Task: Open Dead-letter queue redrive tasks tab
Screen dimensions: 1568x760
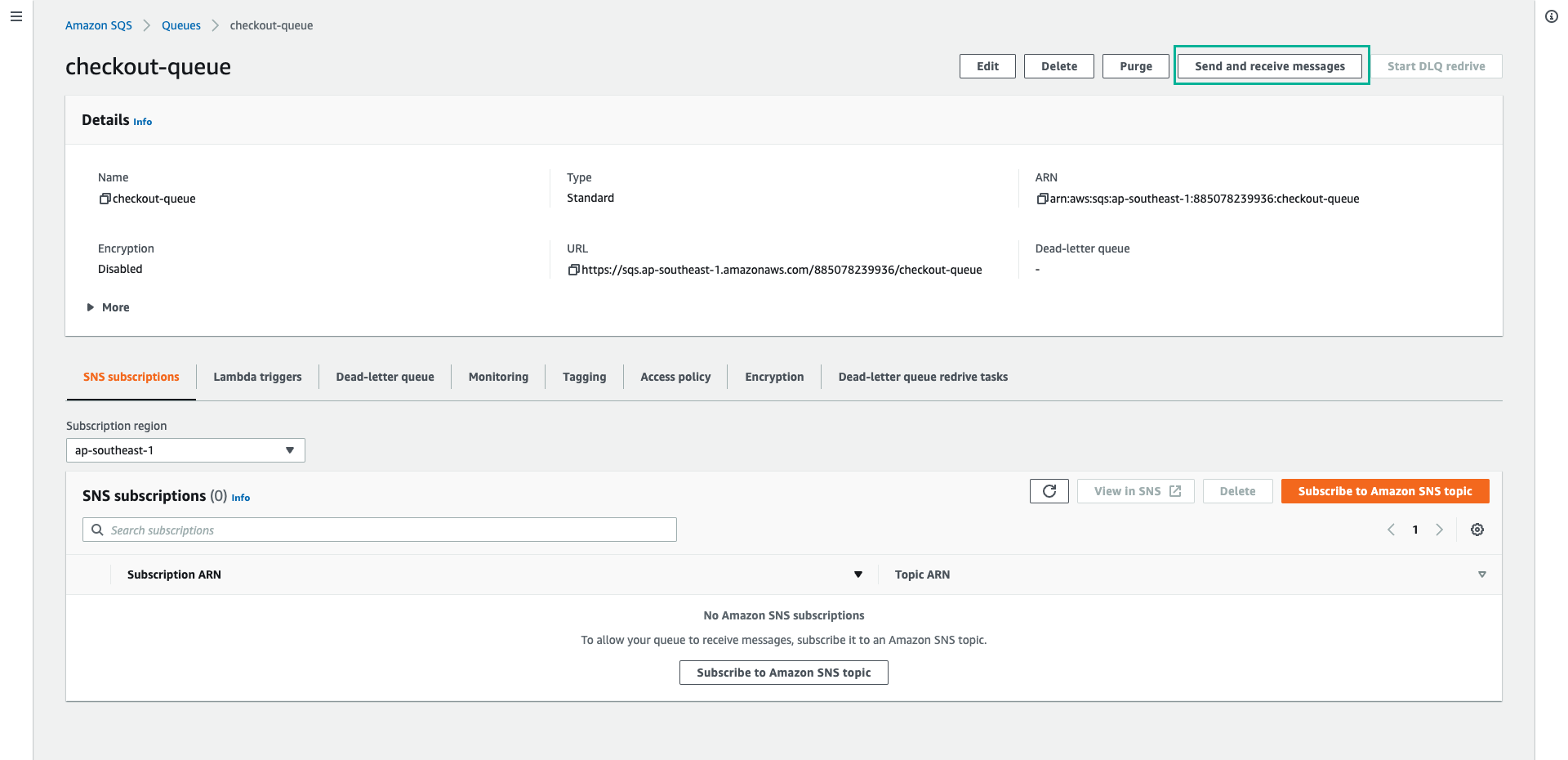Action: click(923, 377)
